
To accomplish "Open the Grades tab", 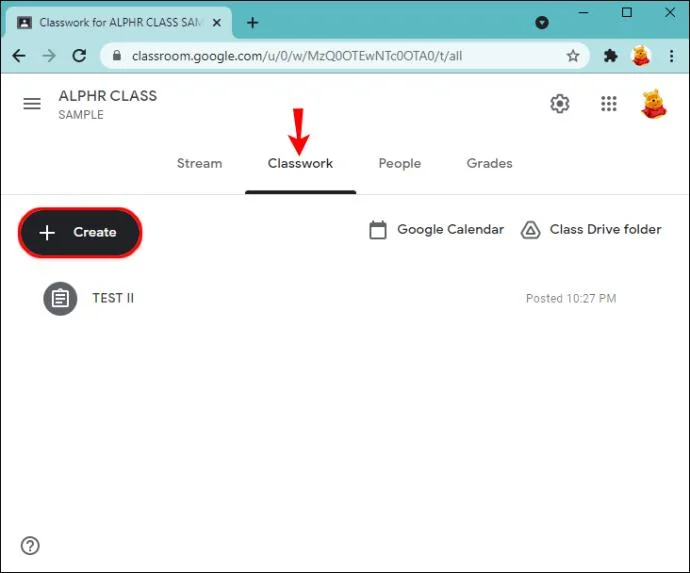I will 489,163.
